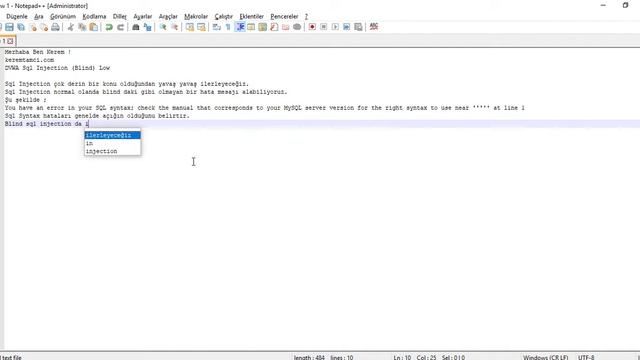Click the ABC spell check icon
Viewport: 640px width, 360px height.
tap(373, 27)
